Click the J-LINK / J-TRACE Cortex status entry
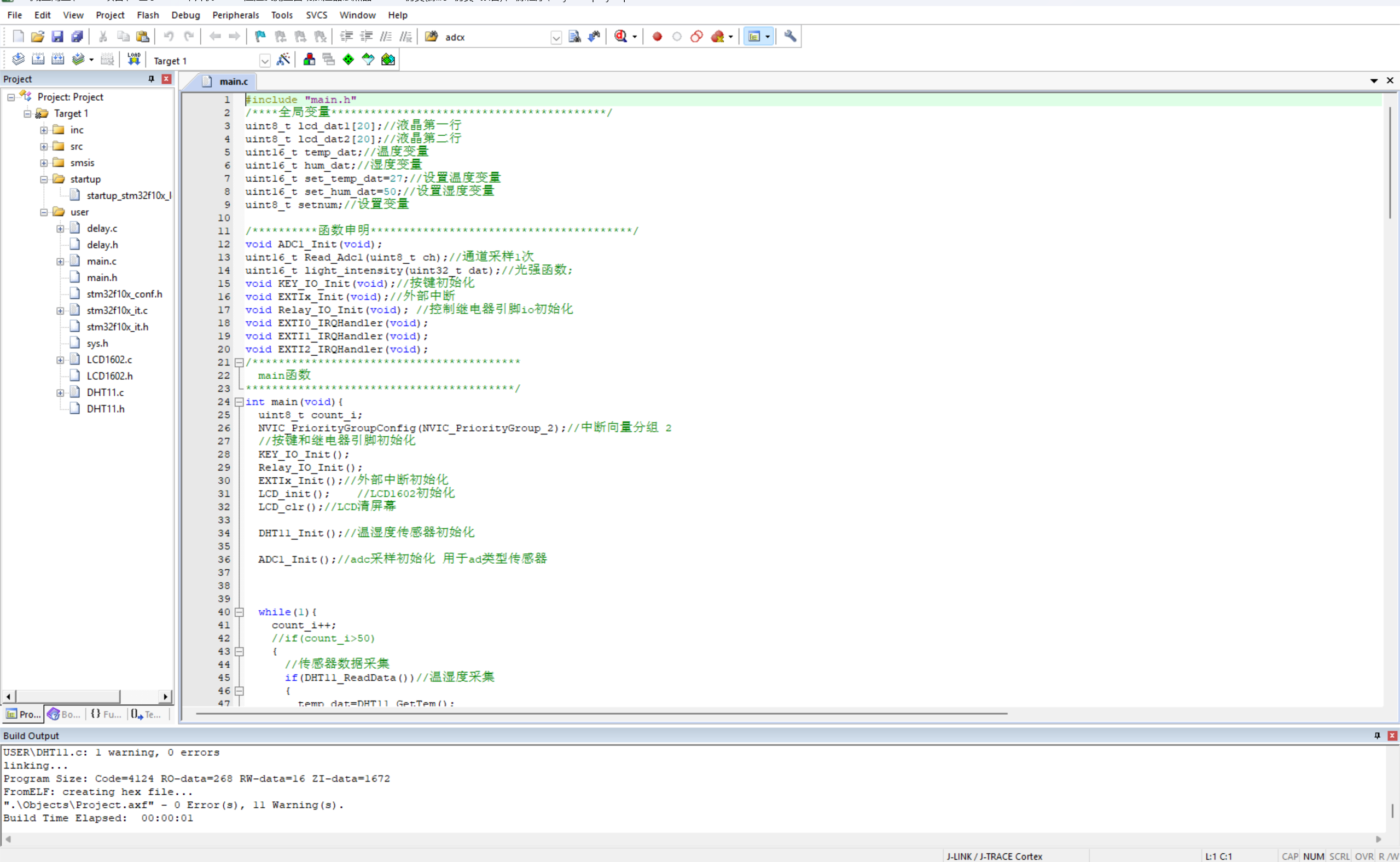 pyautogui.click(x=994, y=857)
